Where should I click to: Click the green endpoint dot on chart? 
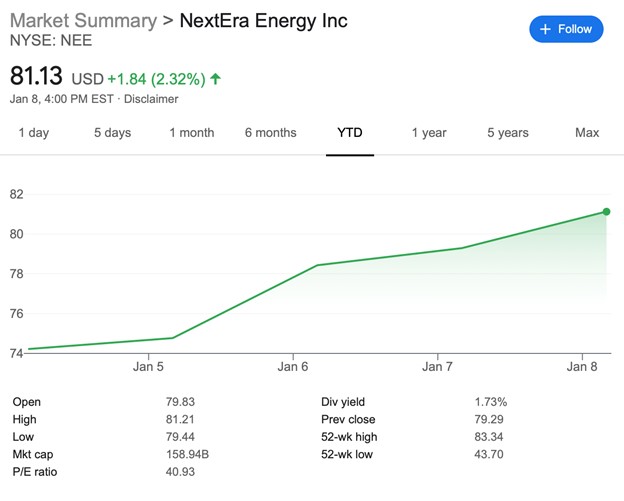[606, 211]
